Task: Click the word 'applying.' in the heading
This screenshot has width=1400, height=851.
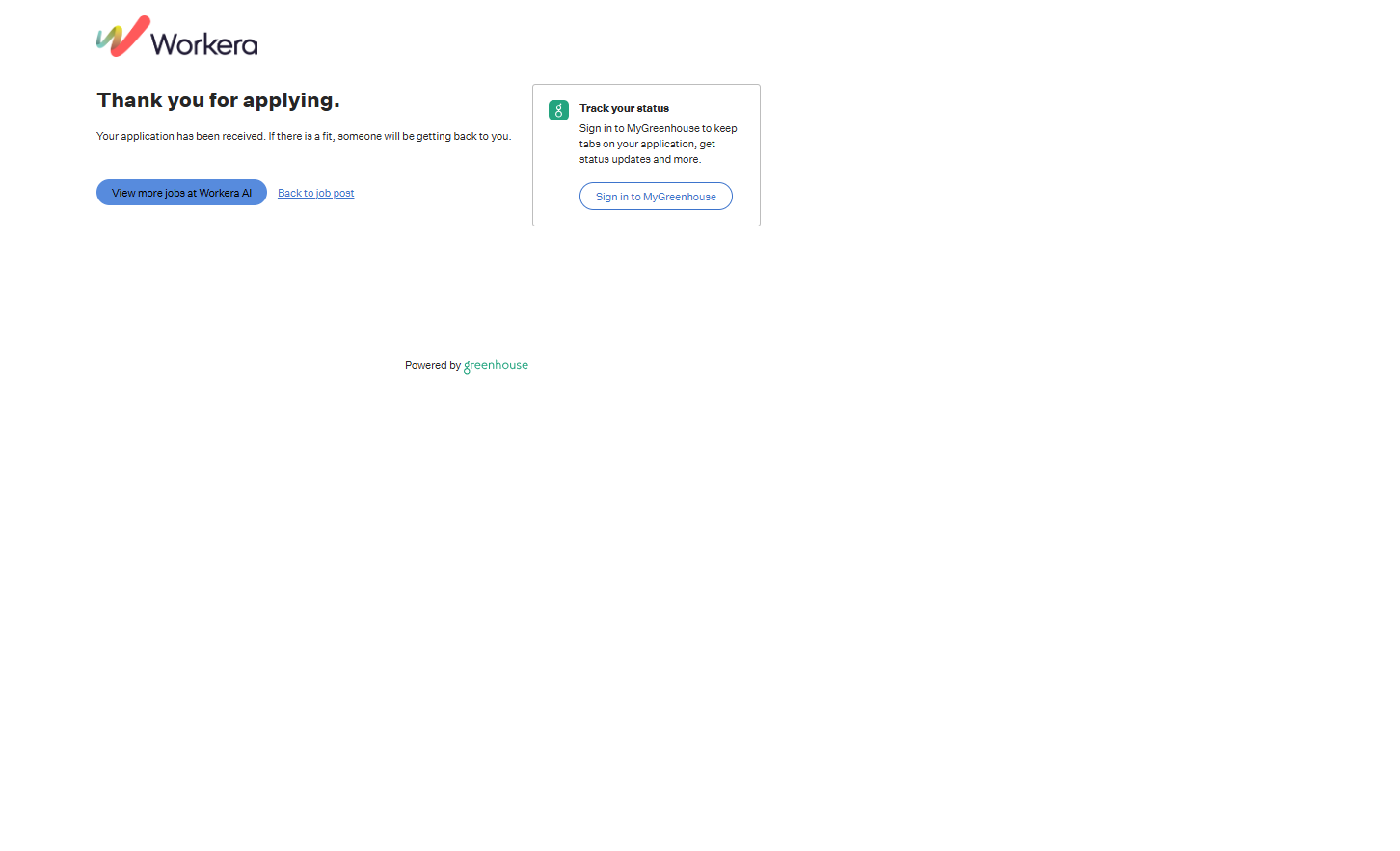Action: tap(291, 100)
